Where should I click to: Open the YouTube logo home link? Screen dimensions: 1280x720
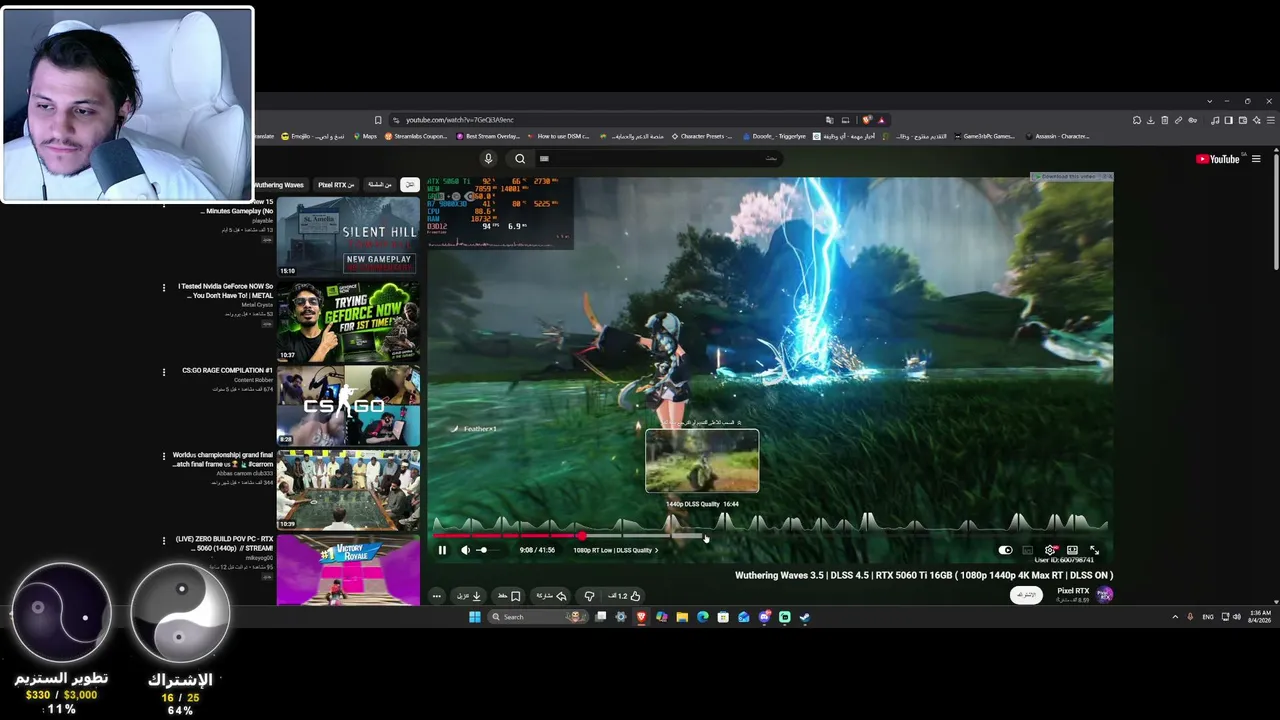1217,159
